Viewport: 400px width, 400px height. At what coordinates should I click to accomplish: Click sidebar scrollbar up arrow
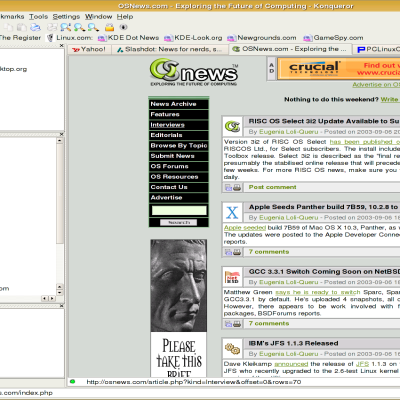coord(60,141)
